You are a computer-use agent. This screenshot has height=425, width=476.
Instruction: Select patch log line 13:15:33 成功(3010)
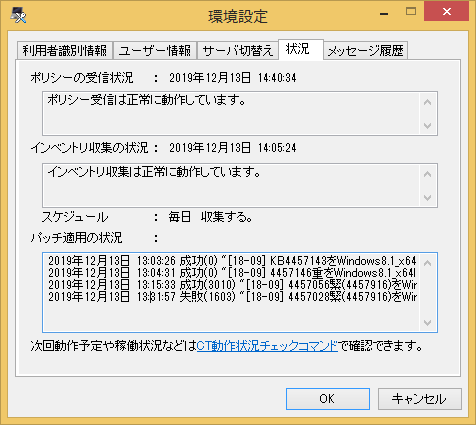click(232, 285)
